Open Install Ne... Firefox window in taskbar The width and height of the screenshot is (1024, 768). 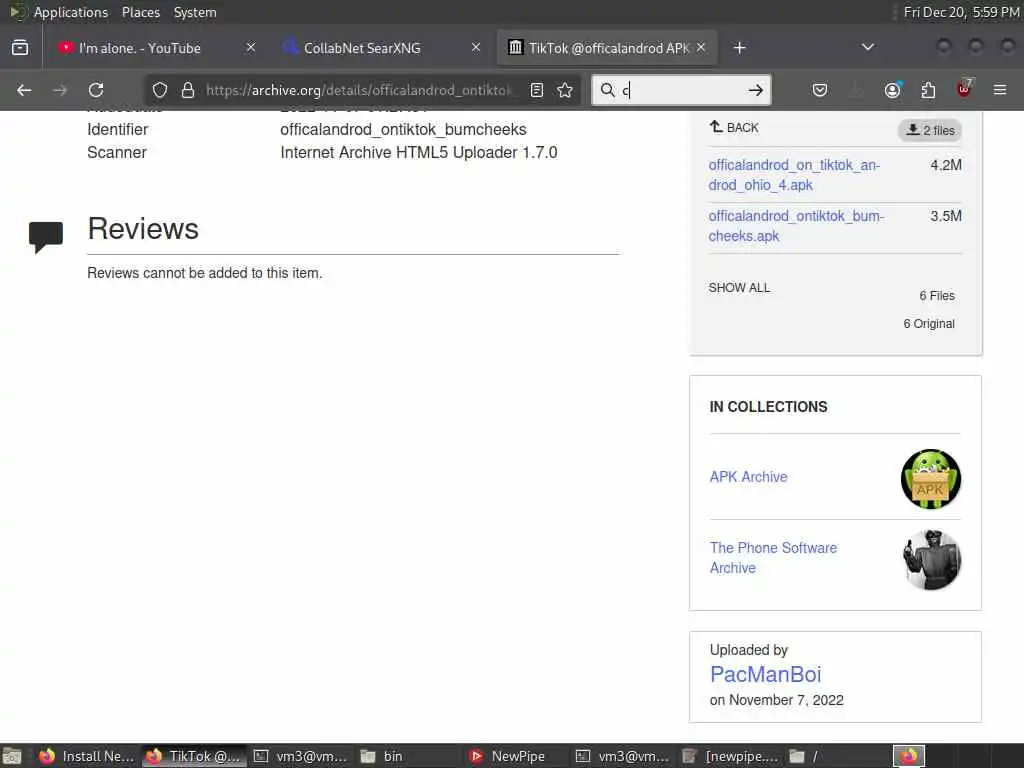coord(86,756)
